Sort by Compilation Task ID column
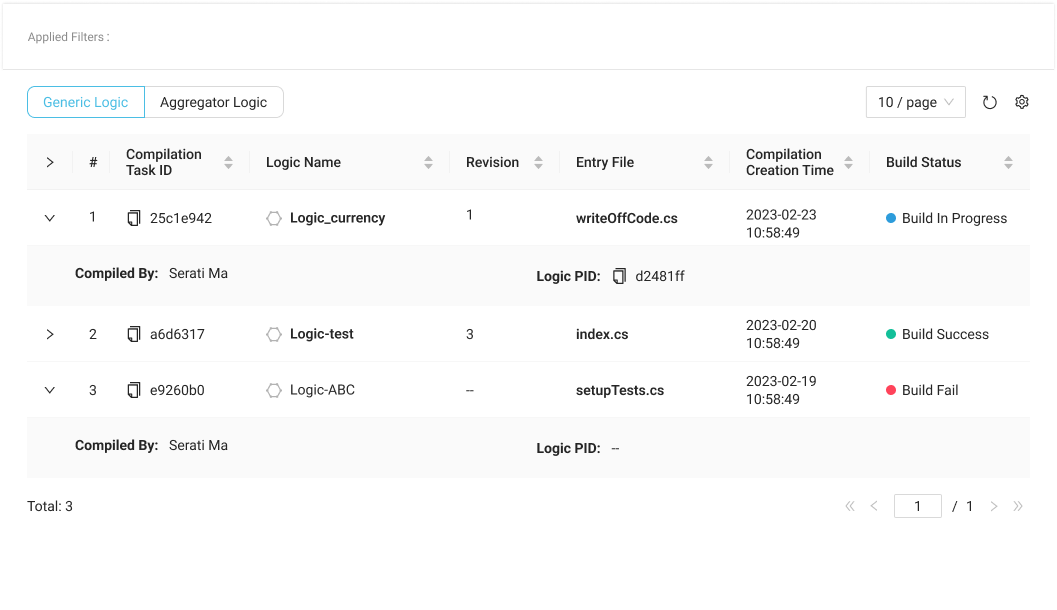 [228, 162]
